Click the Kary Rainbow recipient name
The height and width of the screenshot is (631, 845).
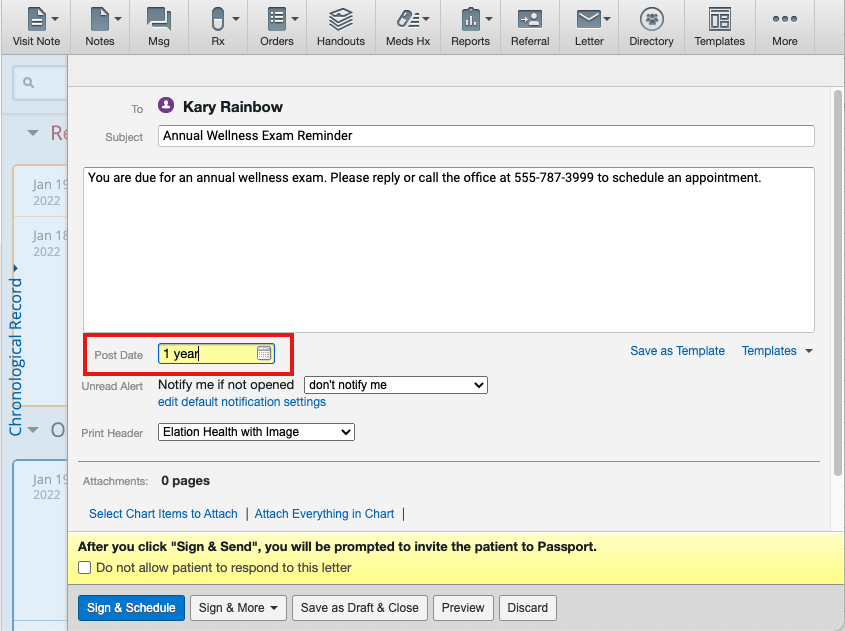(233, 107)
